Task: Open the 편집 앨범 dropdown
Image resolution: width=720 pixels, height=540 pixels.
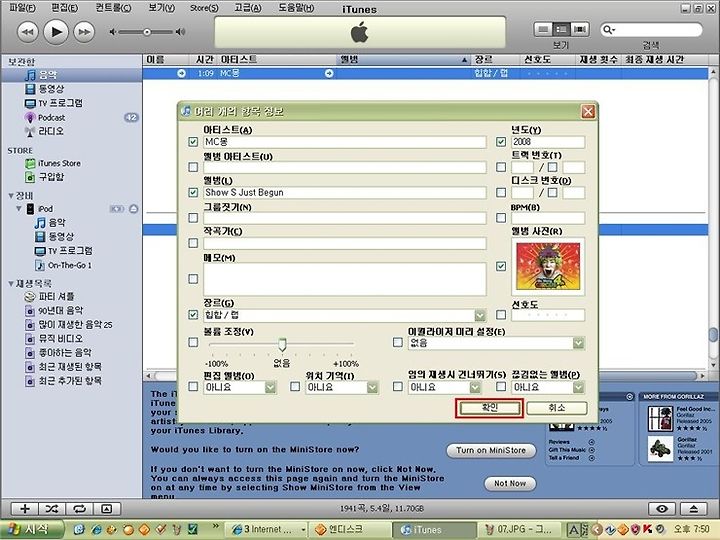Action: point(270,388)
